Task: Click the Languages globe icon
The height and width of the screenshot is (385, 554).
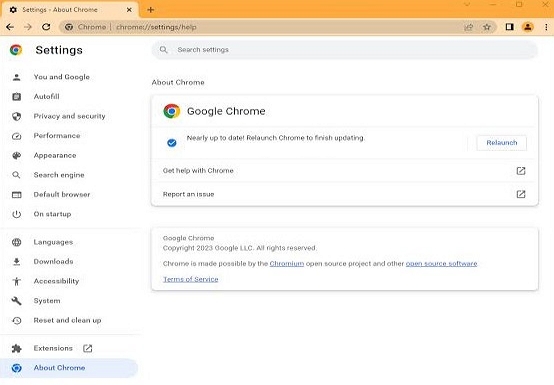Action: tap(17, 242)
